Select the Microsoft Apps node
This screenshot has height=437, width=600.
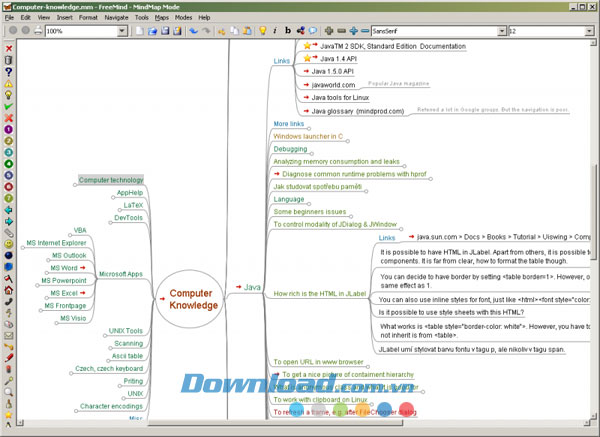click(121, 274)
